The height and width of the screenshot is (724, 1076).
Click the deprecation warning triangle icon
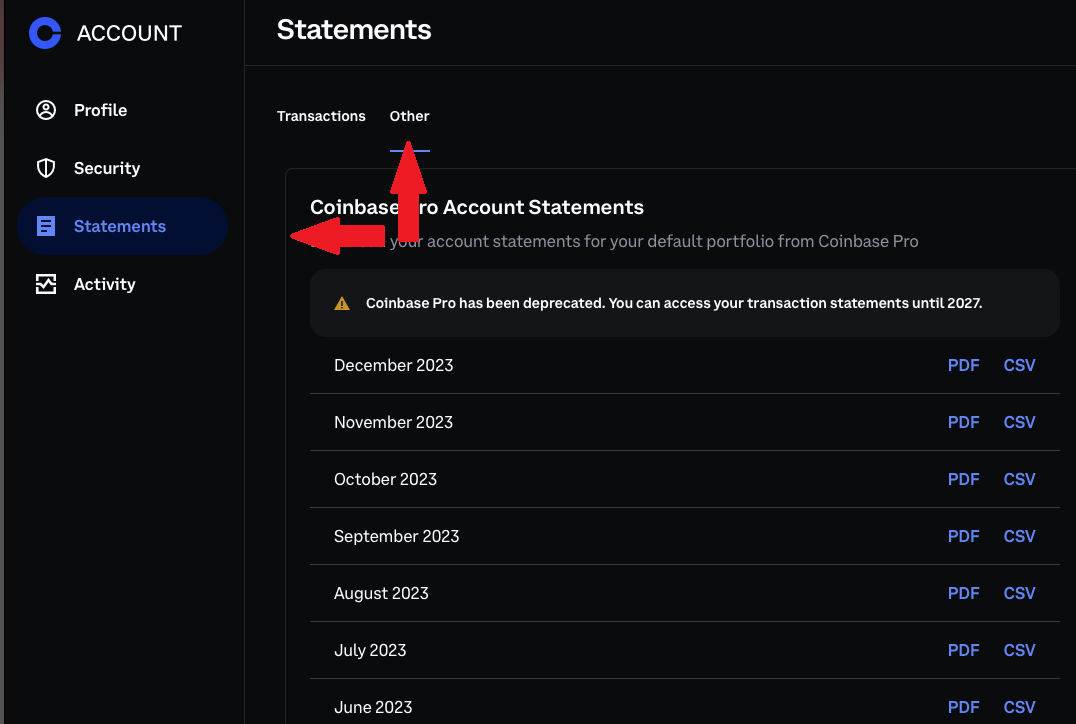point(342,303)
